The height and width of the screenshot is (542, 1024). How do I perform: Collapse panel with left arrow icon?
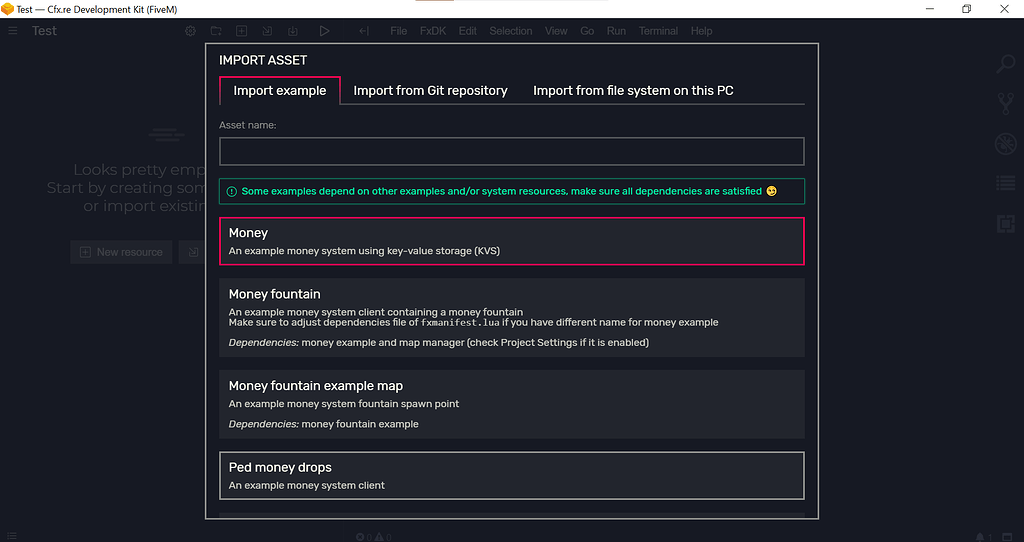[x=363, y=31]
